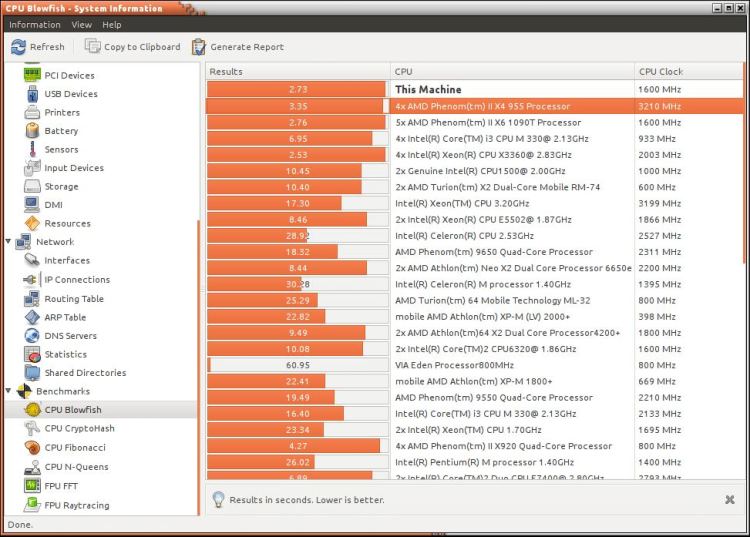
Task: Select the CPU Fibonacci shell icon
Action: click(32, 448)
